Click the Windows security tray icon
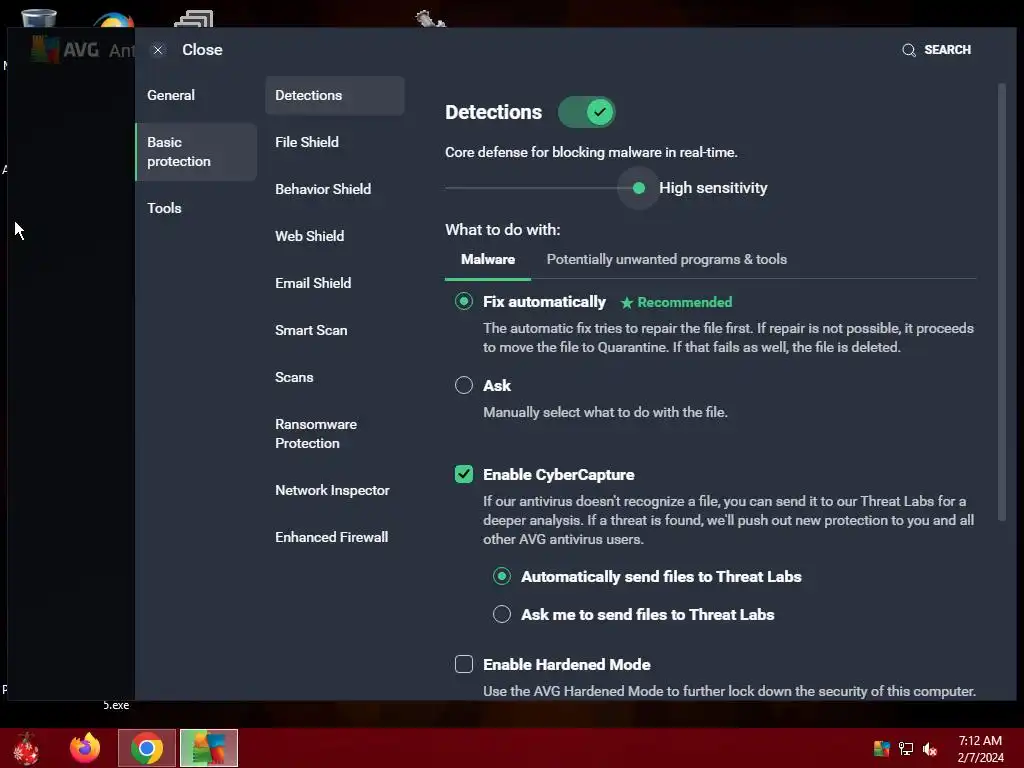 (x=882, y=748)
